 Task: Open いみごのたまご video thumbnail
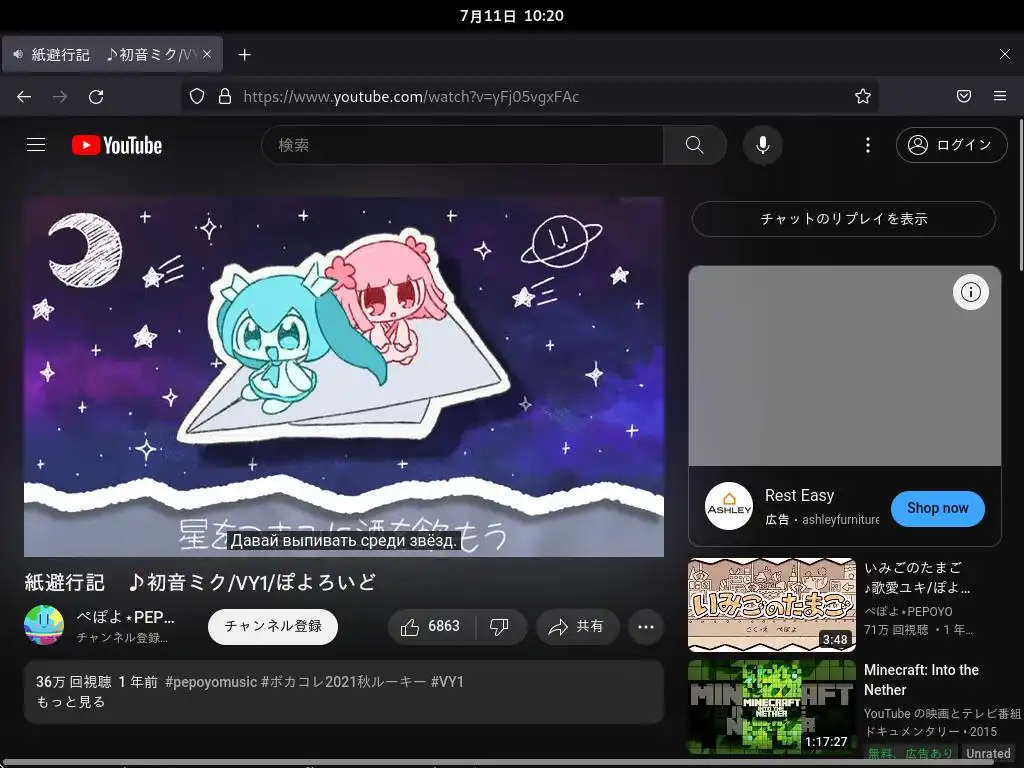[x=772, y=605]
